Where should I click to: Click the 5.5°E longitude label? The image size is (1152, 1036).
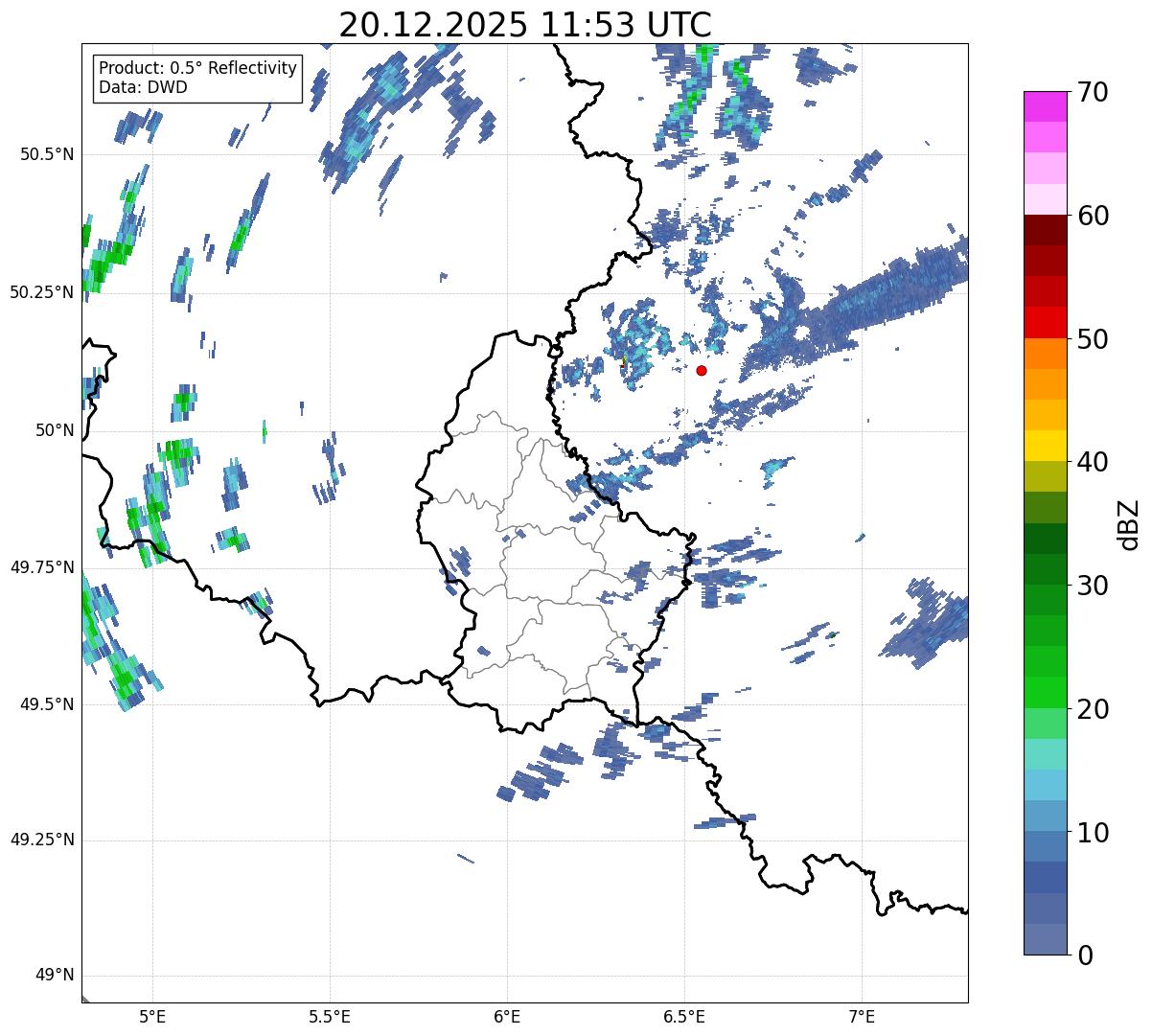tap(330, 1017)
